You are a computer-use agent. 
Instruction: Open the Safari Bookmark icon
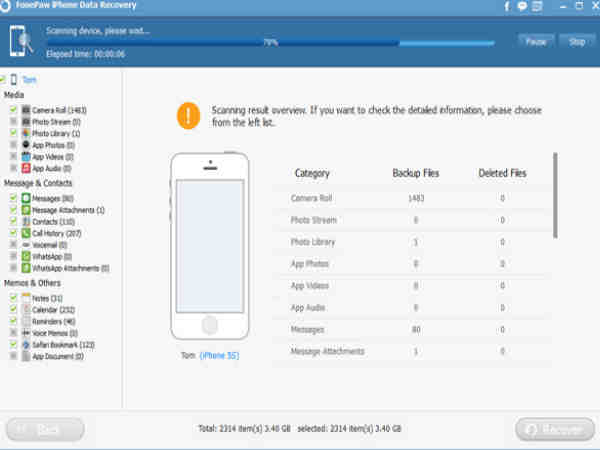point(26,345)
